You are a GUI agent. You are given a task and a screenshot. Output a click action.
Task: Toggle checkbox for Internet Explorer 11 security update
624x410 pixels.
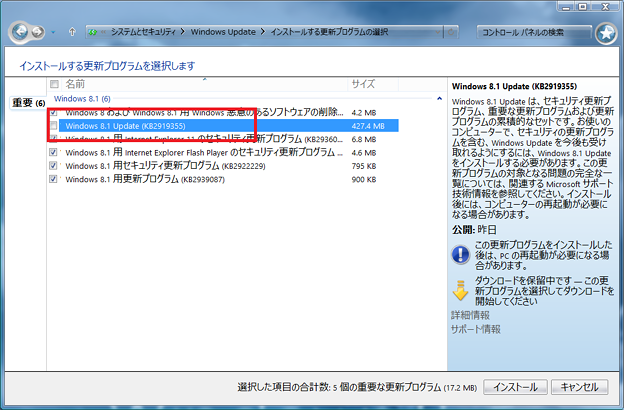point(53,139)
